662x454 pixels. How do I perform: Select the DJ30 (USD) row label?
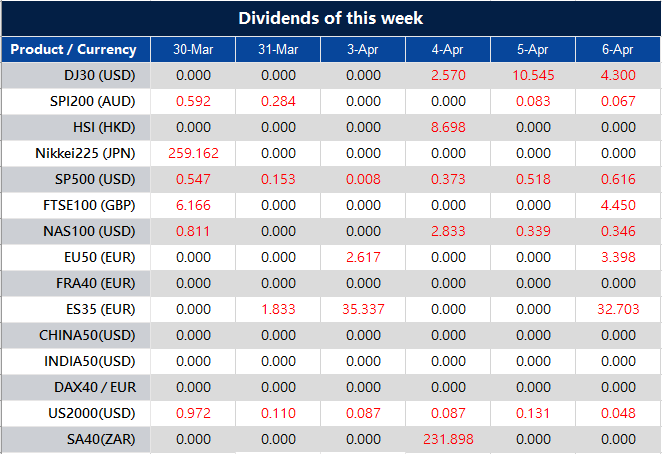pyautogui.click(x=99, y=75)
